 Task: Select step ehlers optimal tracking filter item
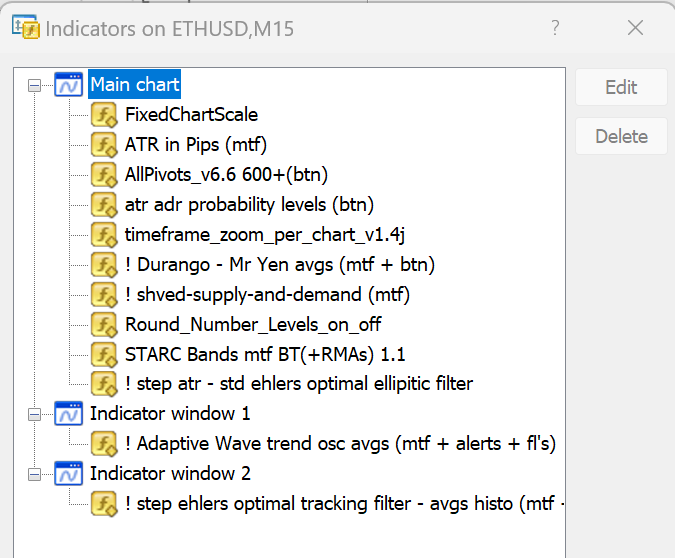point(340,503)
